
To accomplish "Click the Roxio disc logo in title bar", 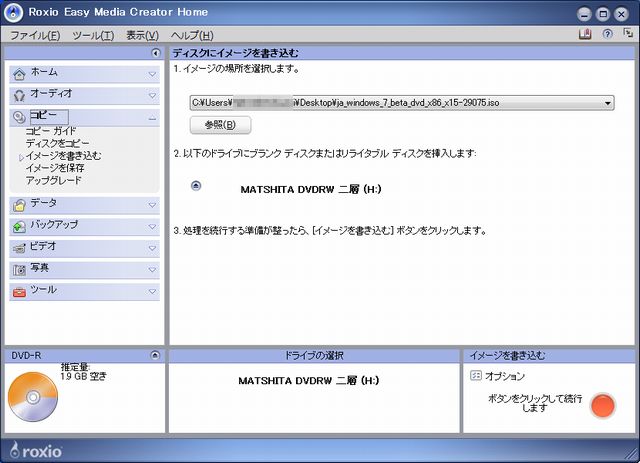I will coord(13,13).
